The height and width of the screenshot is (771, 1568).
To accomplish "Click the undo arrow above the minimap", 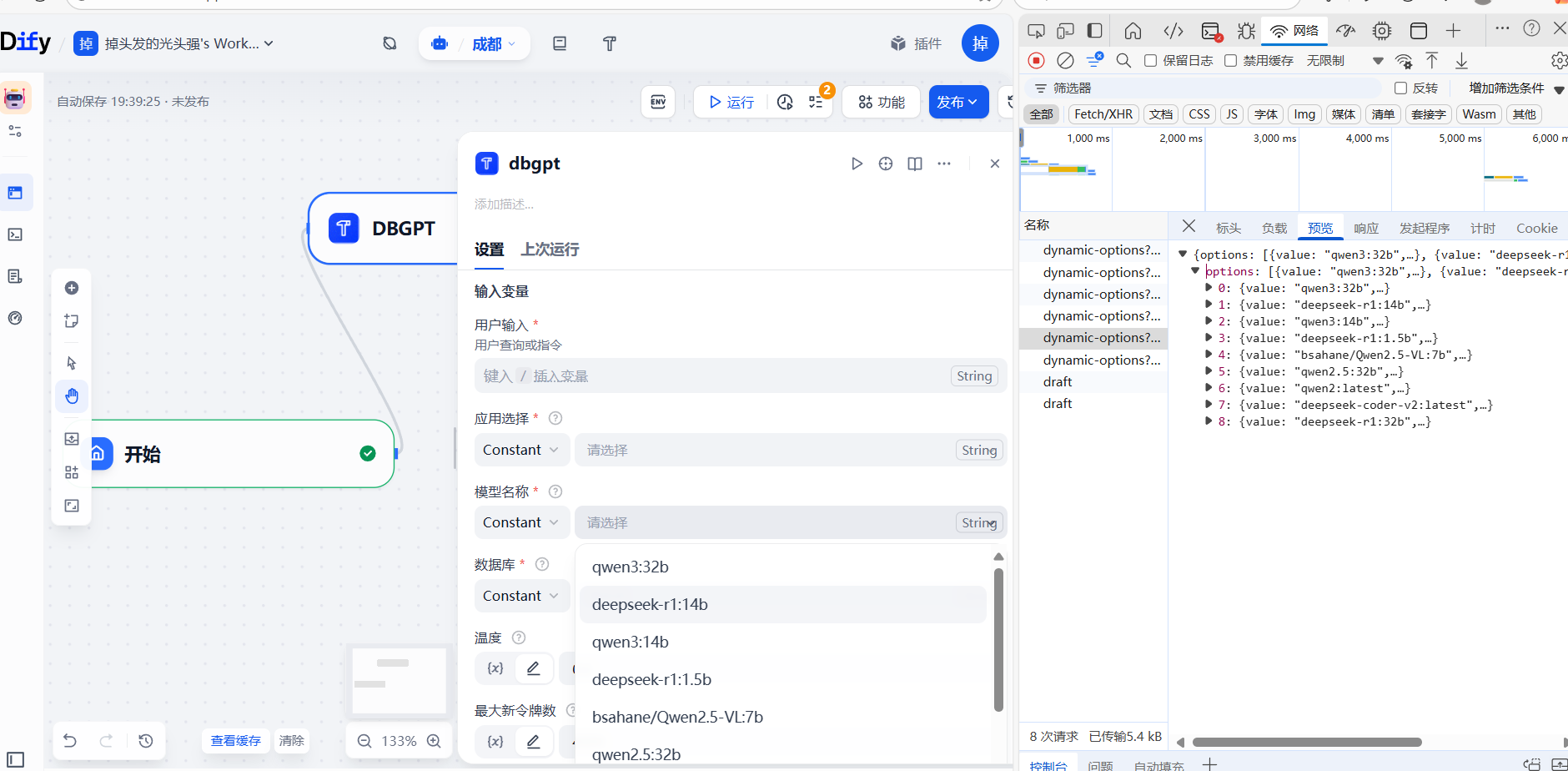I will [70, 740].
